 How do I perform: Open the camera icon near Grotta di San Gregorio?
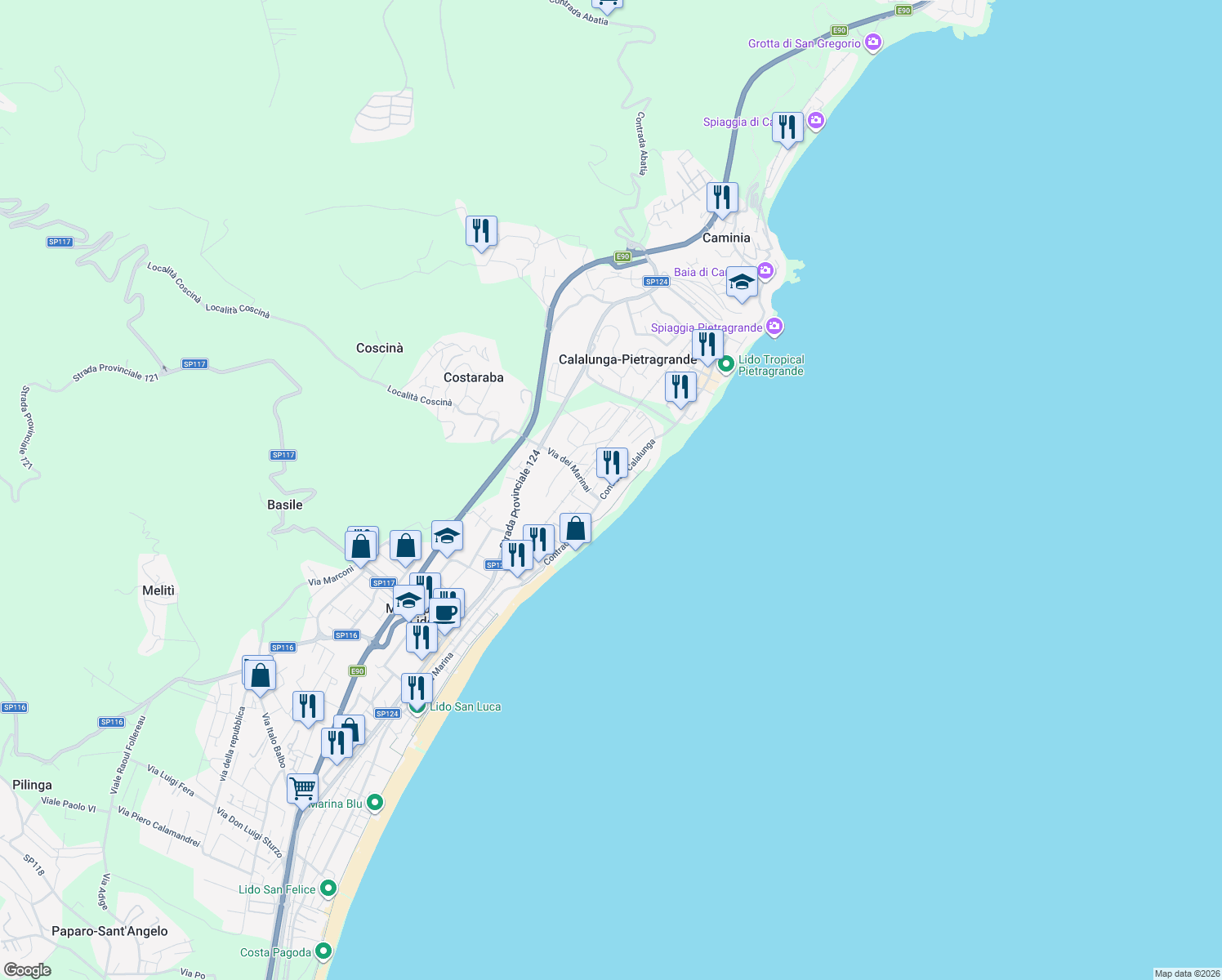coord(872,42)
